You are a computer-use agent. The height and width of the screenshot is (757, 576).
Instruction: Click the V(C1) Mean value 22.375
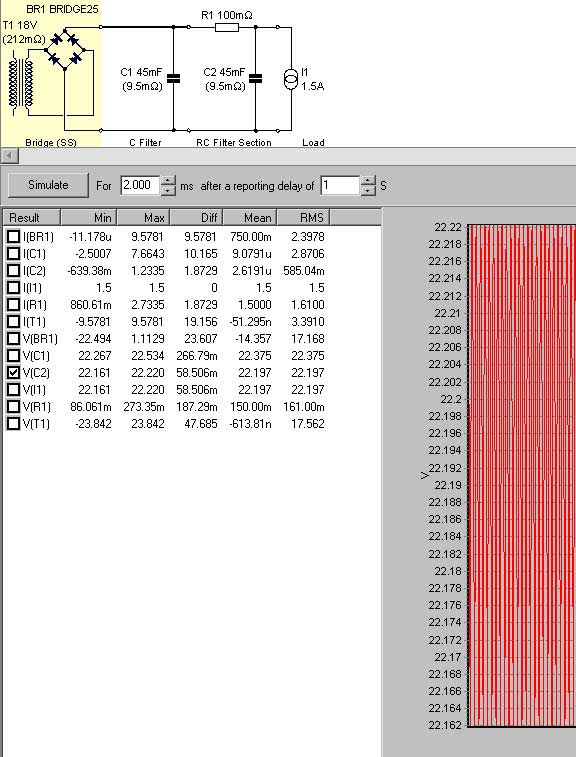[x=254, y=356]
